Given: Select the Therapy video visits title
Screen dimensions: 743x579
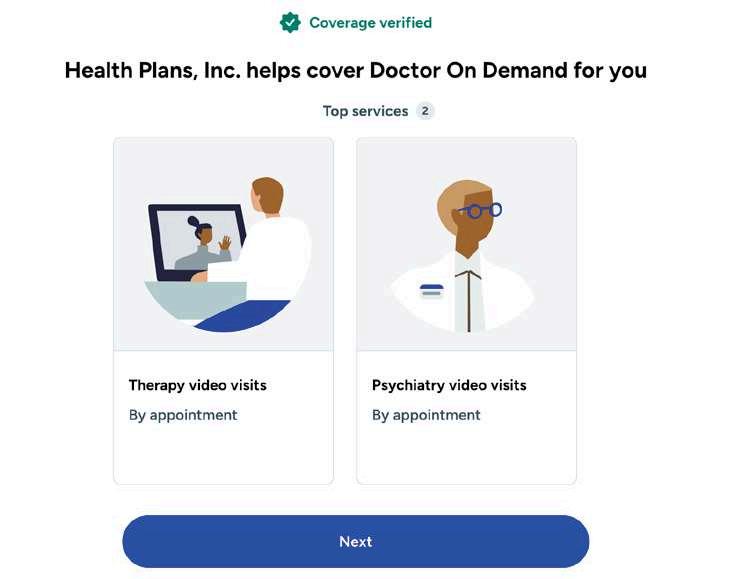Looking at the screenshot, I should pos(198,385).
